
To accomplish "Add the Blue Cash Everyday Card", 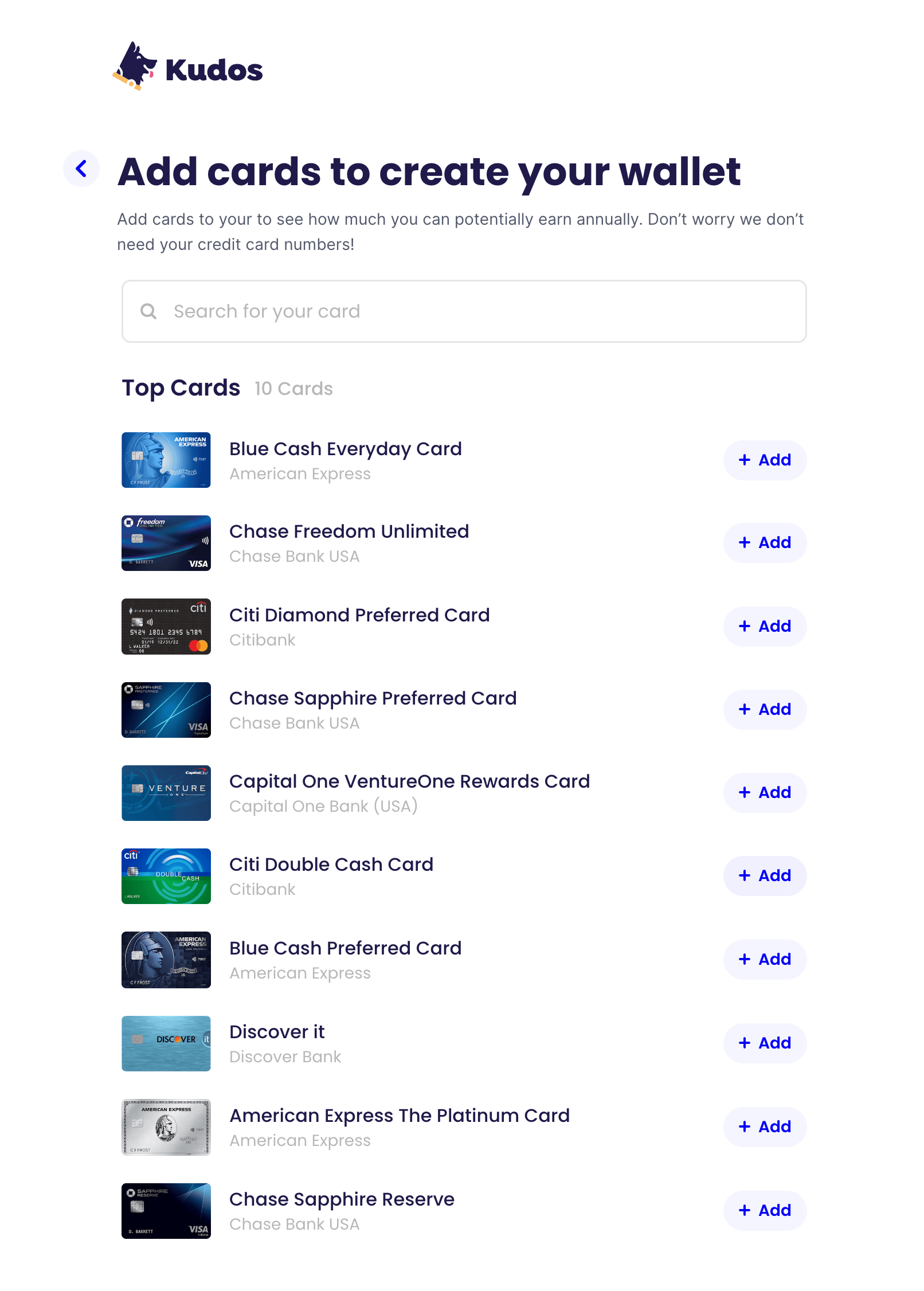I will coord(764,460).
